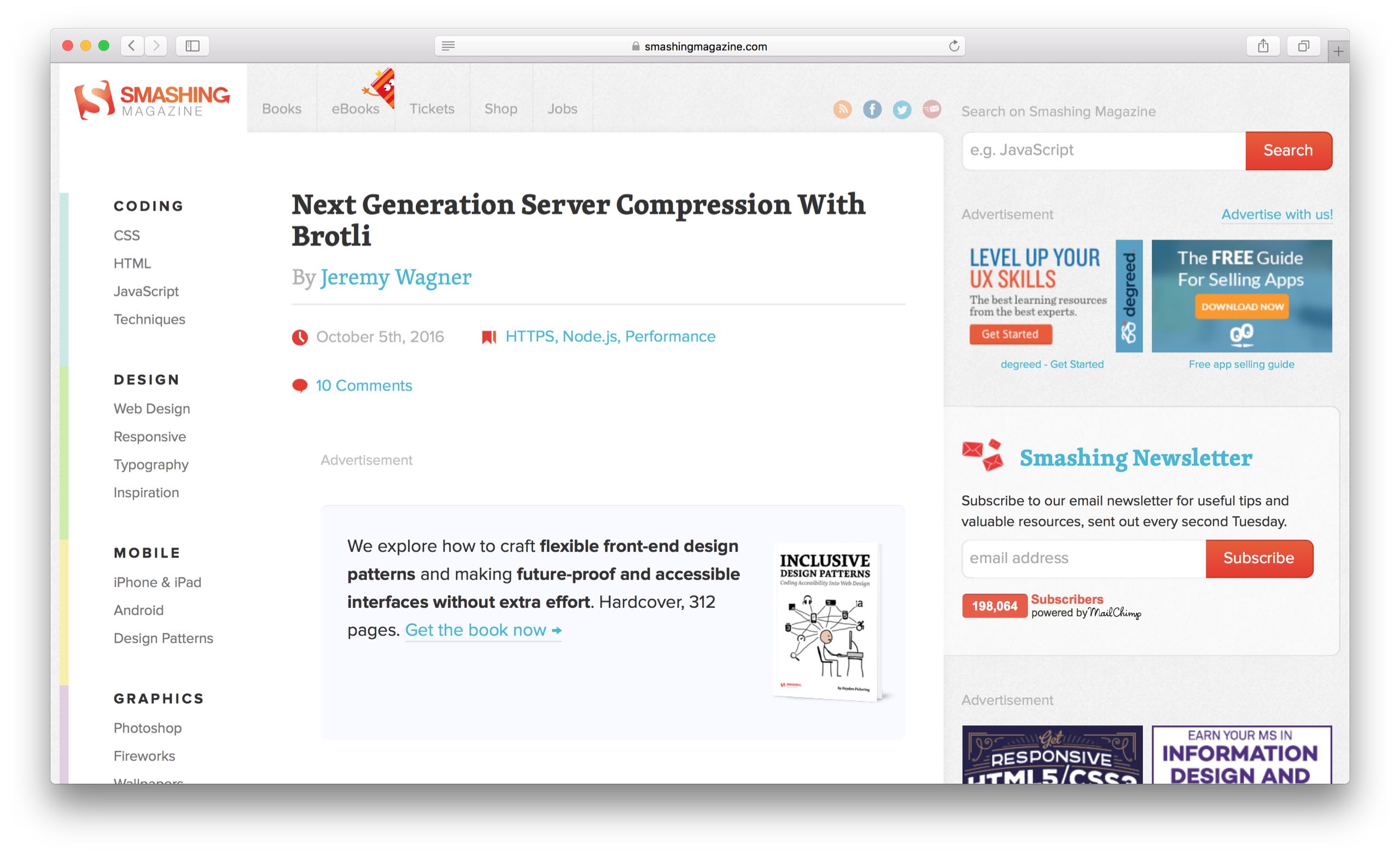This screenshot has width=1400, height=856.
Task: Open the iPhone & iPad sidebar link
Action: point(157,582)
